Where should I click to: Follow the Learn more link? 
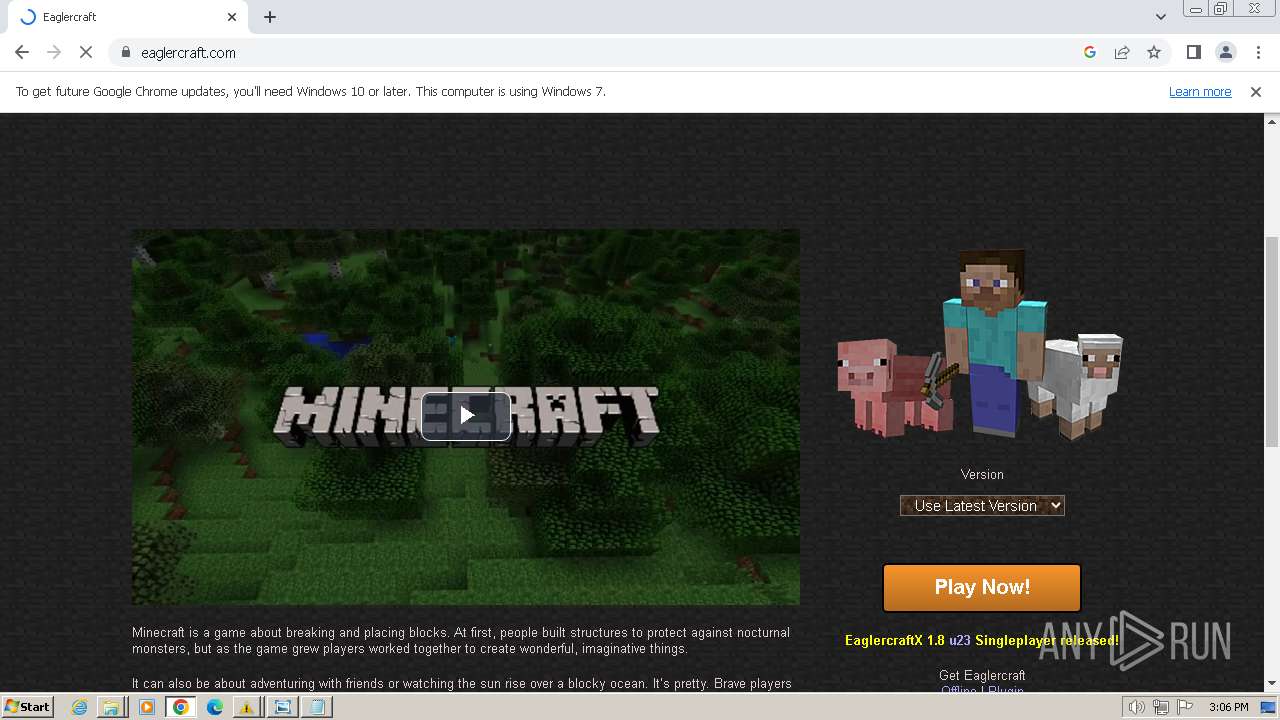point(1200,92)
